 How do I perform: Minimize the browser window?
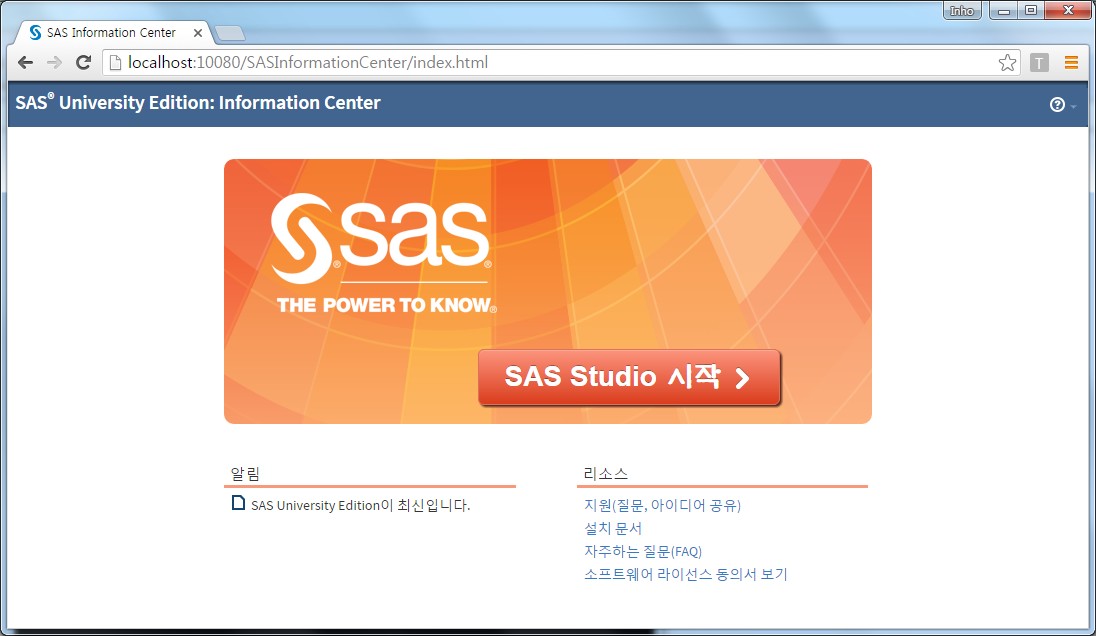point(1004,10)
